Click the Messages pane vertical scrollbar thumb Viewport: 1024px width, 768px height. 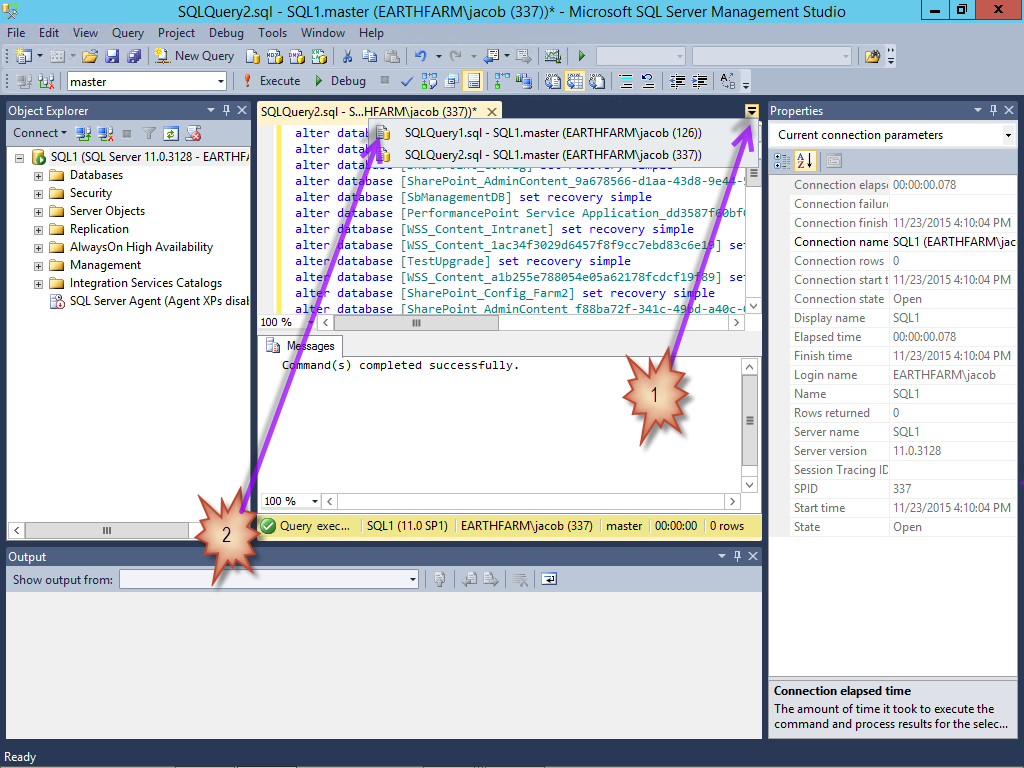[750, 421]
